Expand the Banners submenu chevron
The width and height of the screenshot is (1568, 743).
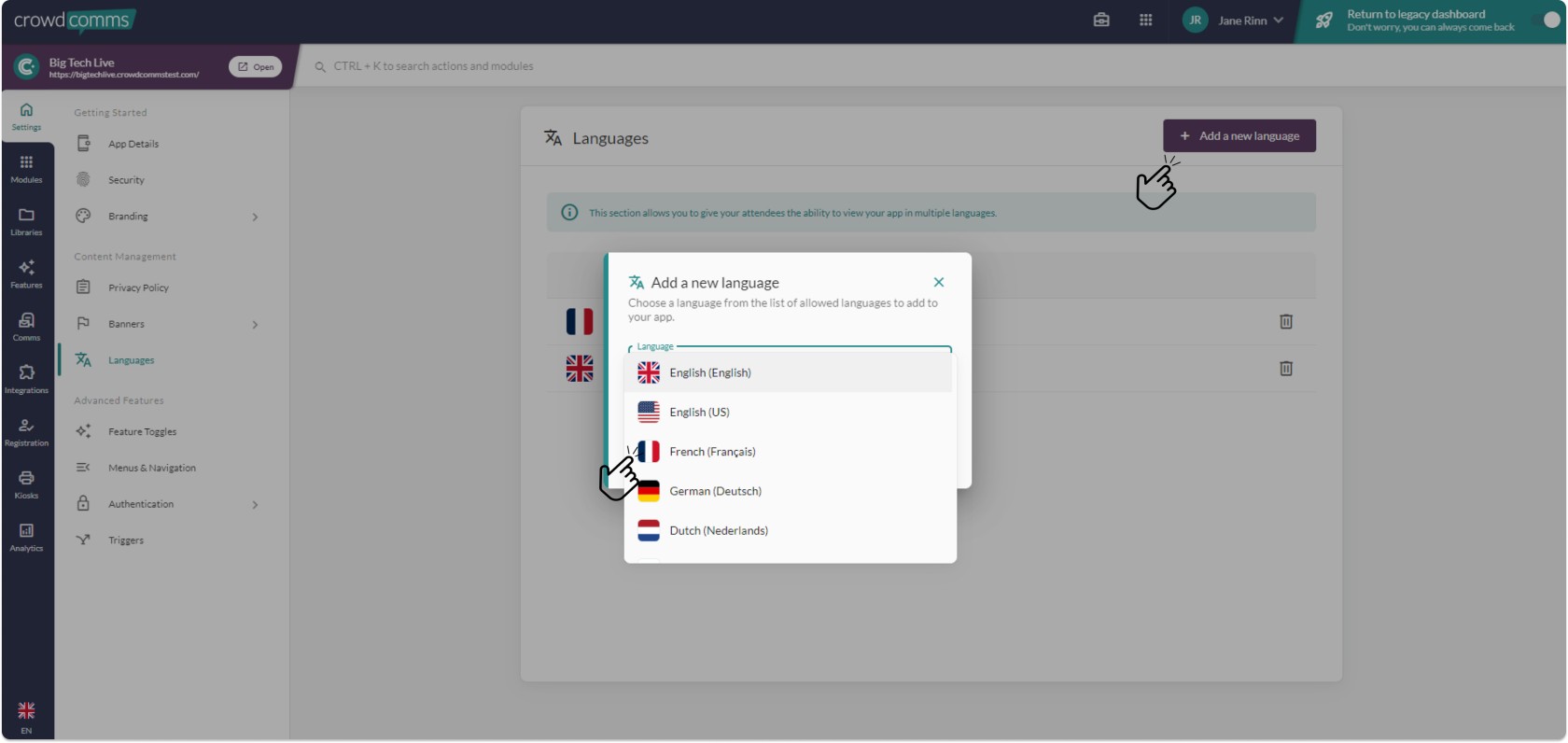coord(255,325)
